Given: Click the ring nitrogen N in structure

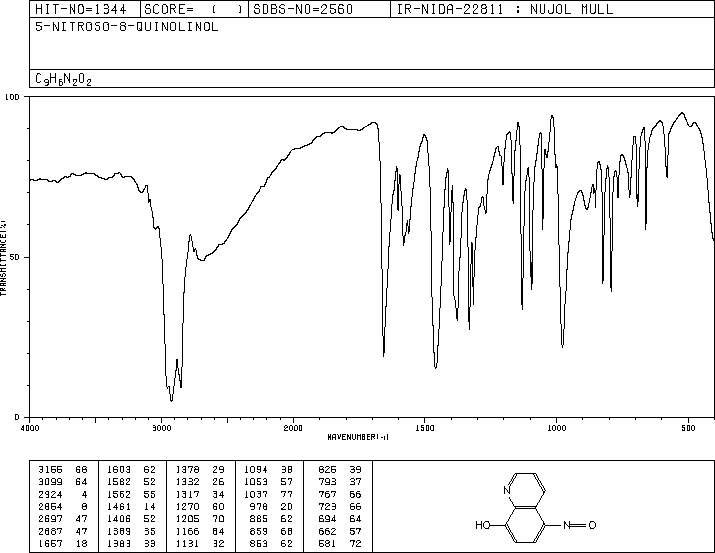Looking at the screenshot, I should (x=507, y=491).
